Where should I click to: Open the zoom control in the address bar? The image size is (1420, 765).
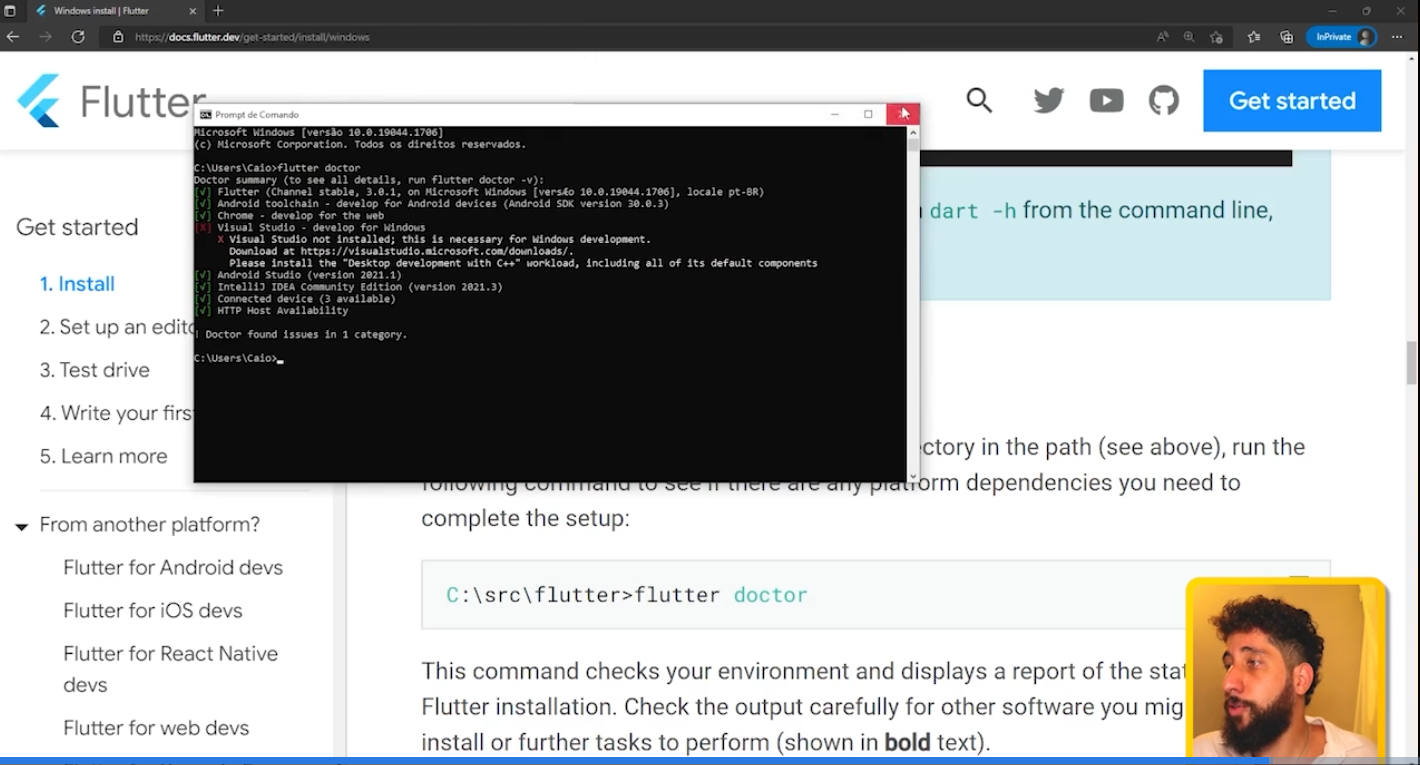point(1189,37)
